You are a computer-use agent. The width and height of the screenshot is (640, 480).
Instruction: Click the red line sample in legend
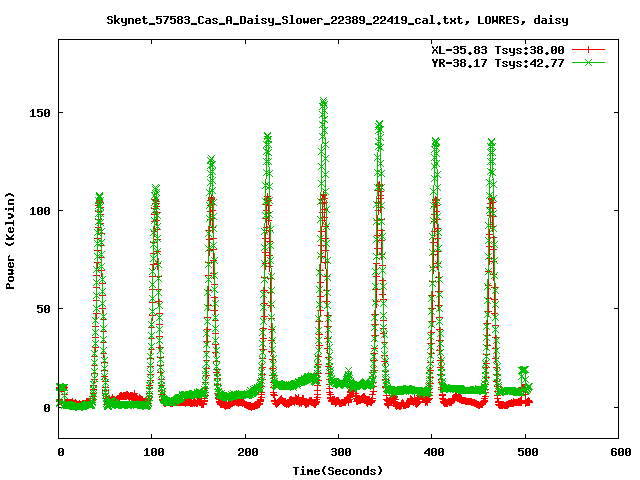tap(588, 50)
